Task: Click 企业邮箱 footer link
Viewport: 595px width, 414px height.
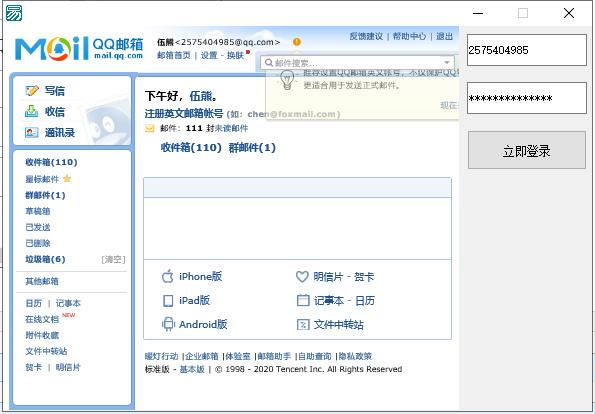Action: (201, 356)
